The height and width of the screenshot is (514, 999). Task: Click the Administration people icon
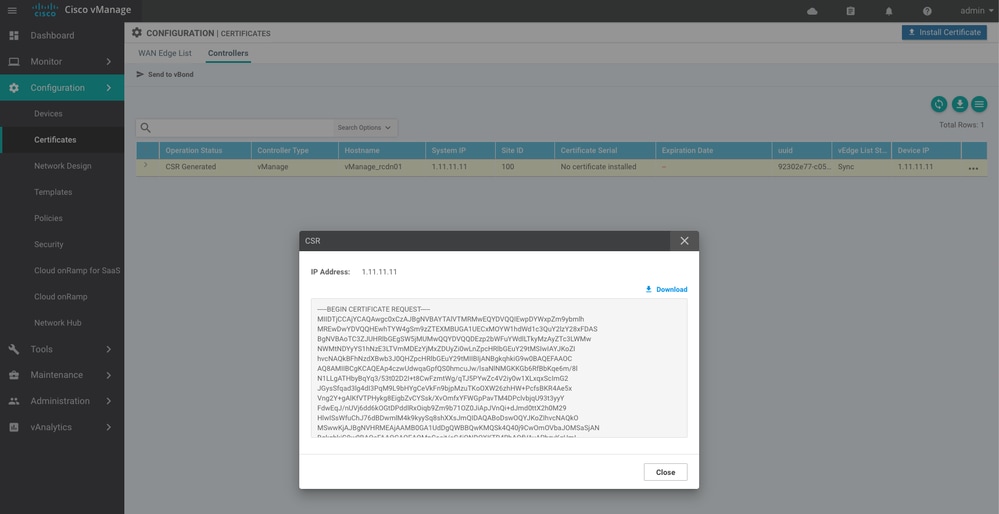13,401
